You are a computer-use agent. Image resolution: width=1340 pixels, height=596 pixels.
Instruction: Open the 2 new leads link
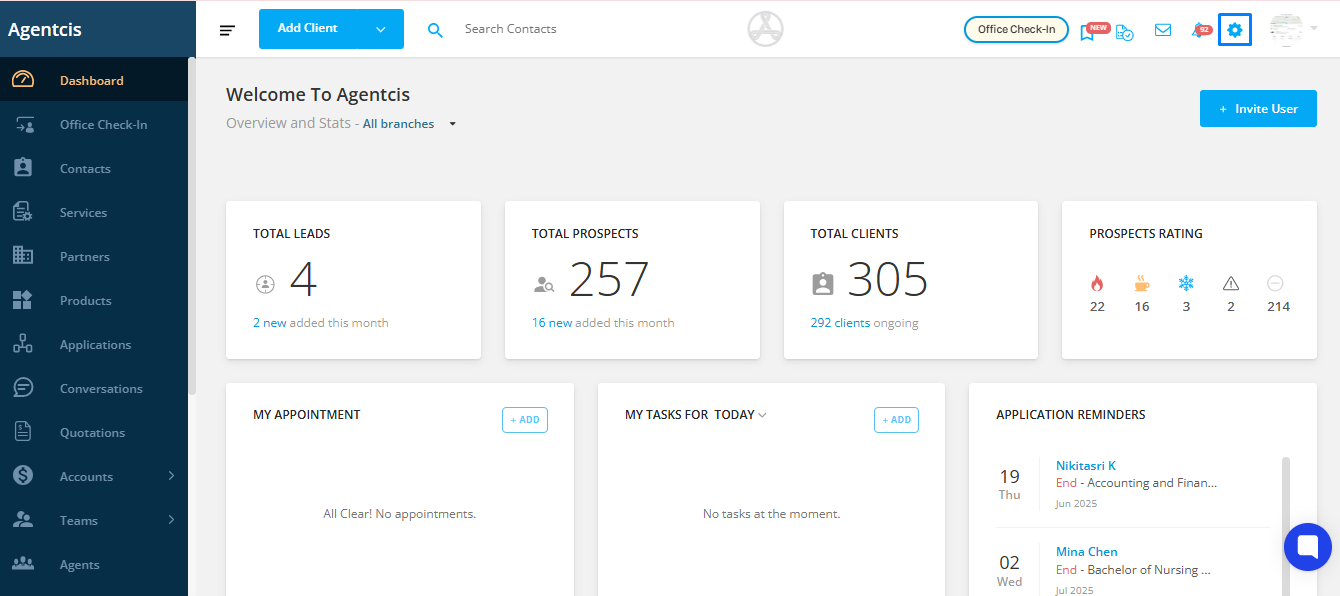tap(270, 323)
